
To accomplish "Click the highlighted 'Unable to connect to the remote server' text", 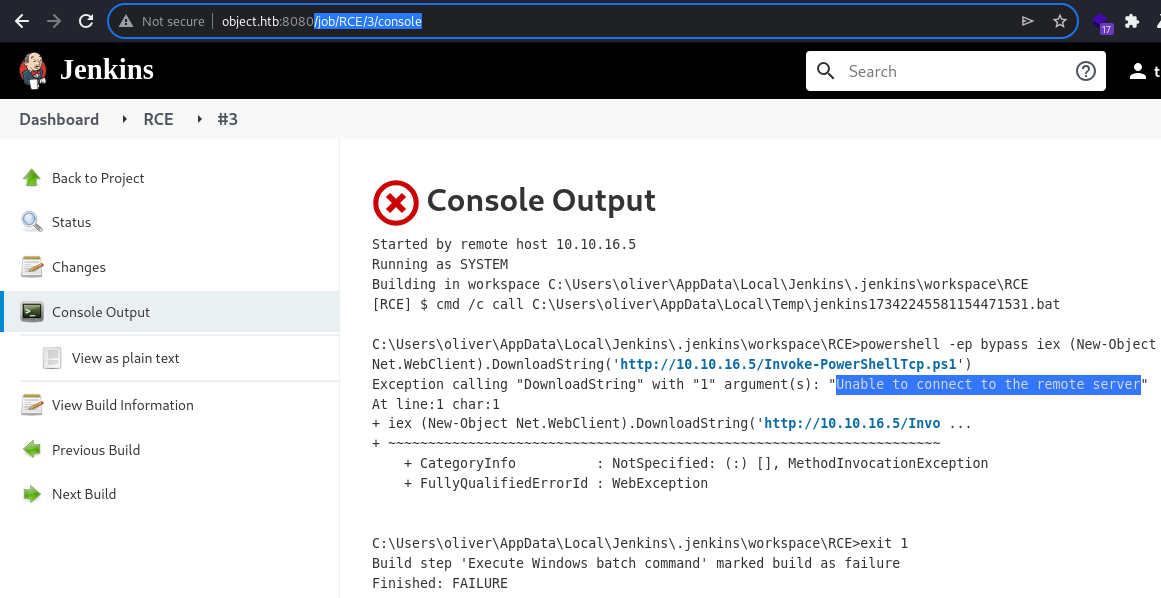I will pyautogui.click(x=988, y=384).
